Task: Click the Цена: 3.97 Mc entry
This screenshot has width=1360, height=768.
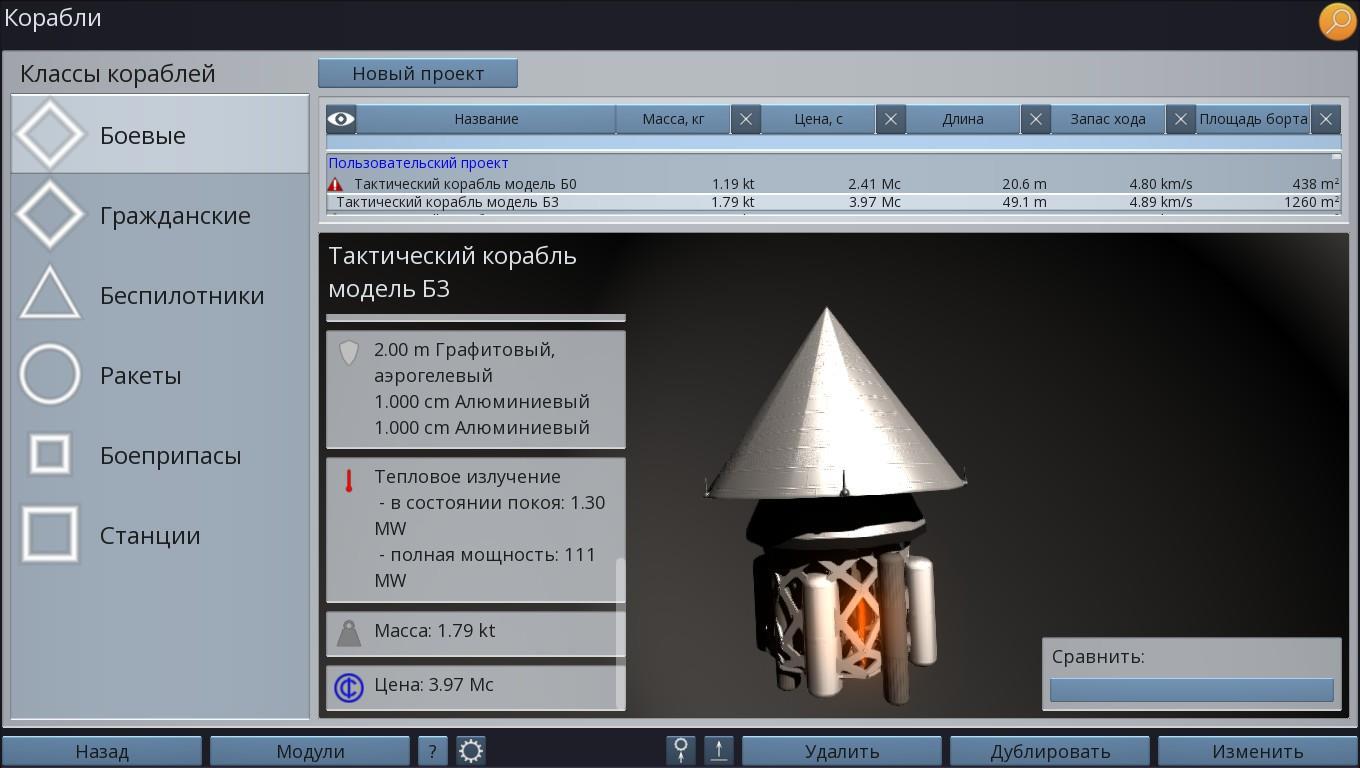Action: point(476,687)
